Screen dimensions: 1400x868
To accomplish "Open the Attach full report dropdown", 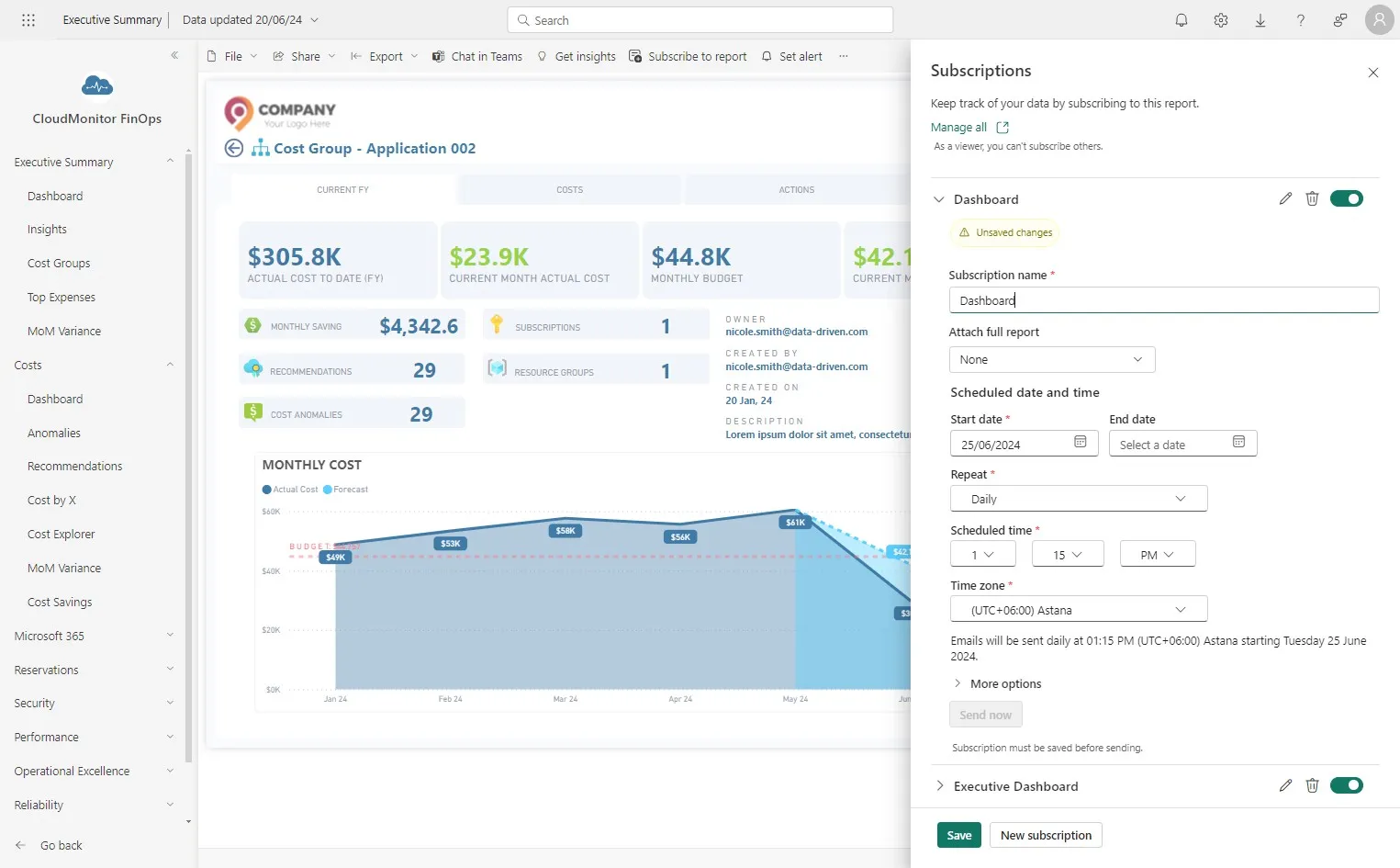I will (x=1052, y=359).
